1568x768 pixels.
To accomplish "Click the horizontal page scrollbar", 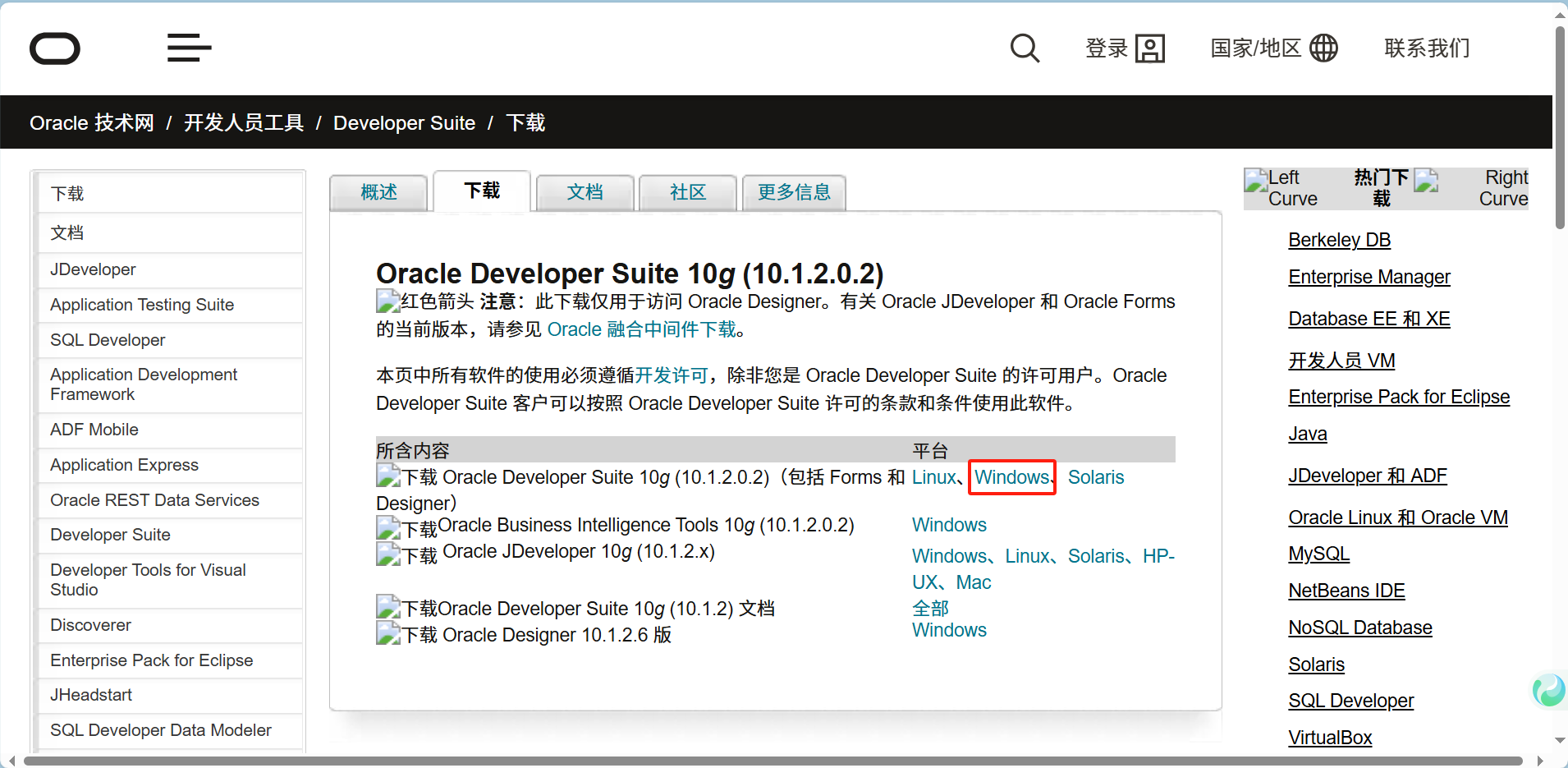I will [x=772, y=761].
